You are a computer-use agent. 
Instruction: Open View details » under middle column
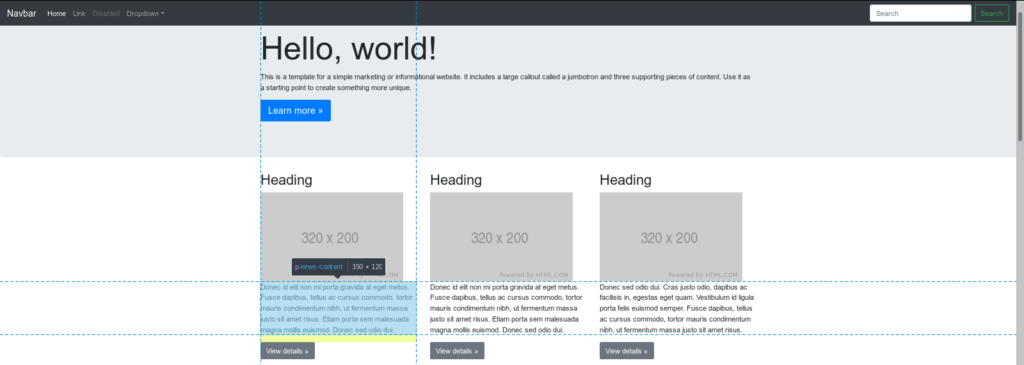[457, 351]
